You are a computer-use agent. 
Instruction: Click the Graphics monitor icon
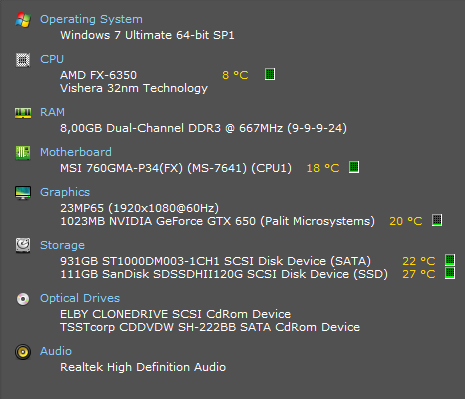(23, 193)
